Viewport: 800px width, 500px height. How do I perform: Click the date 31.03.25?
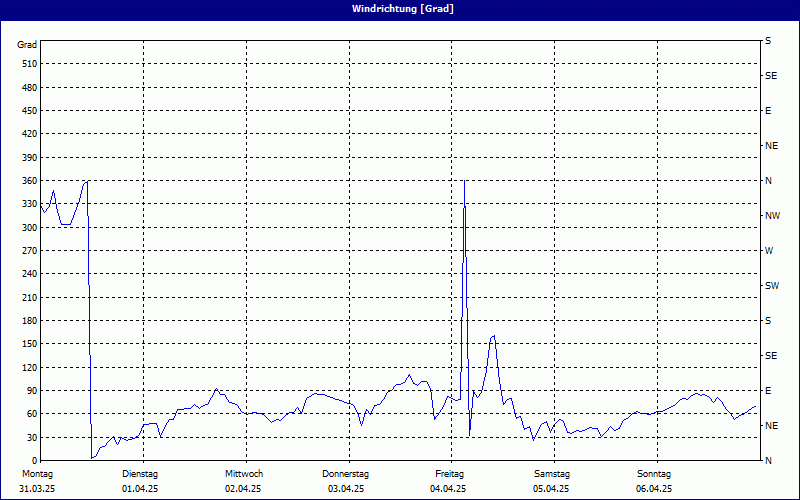(x=37, y=489)
